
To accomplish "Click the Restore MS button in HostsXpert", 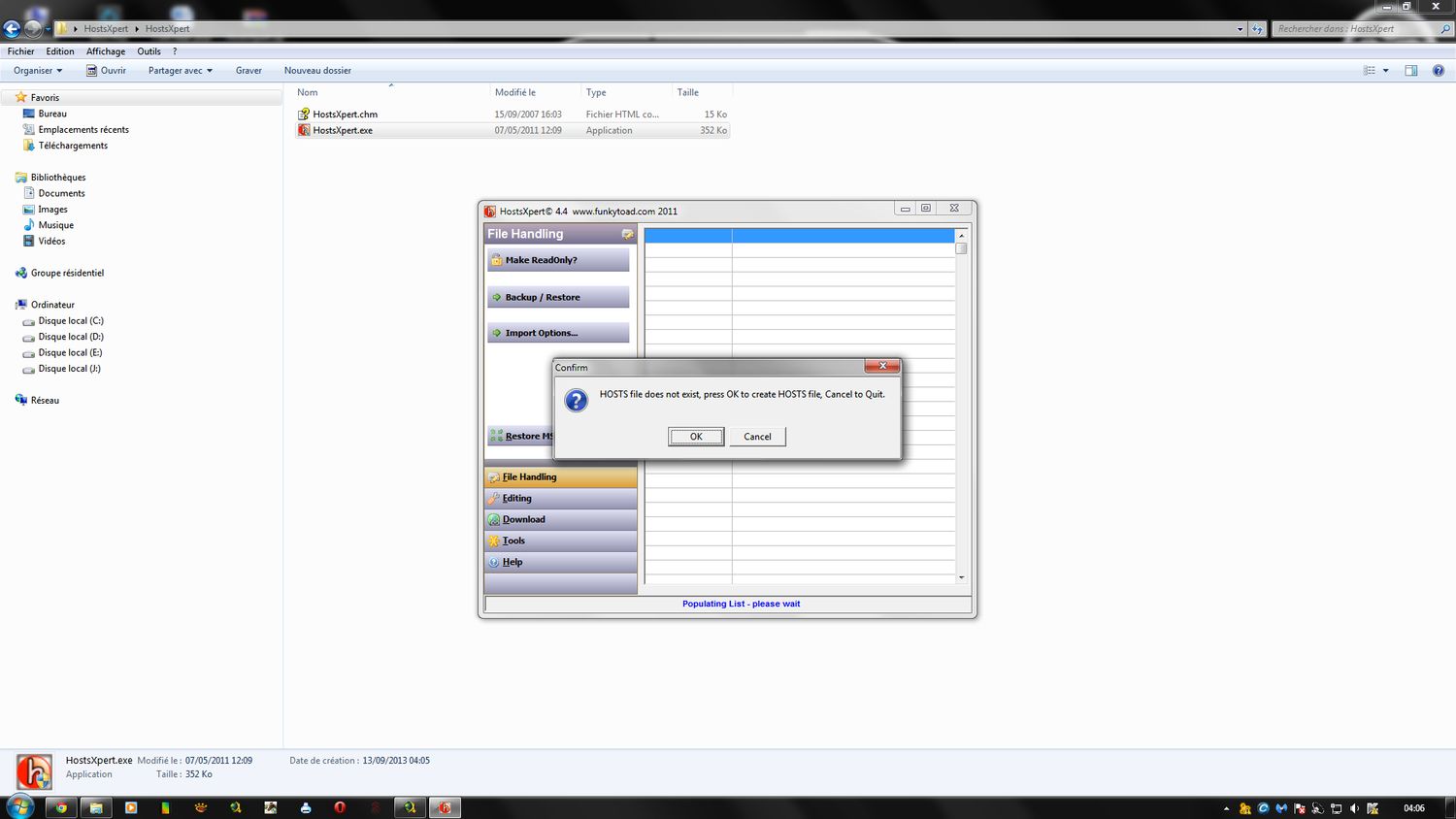I will (520, 436).
